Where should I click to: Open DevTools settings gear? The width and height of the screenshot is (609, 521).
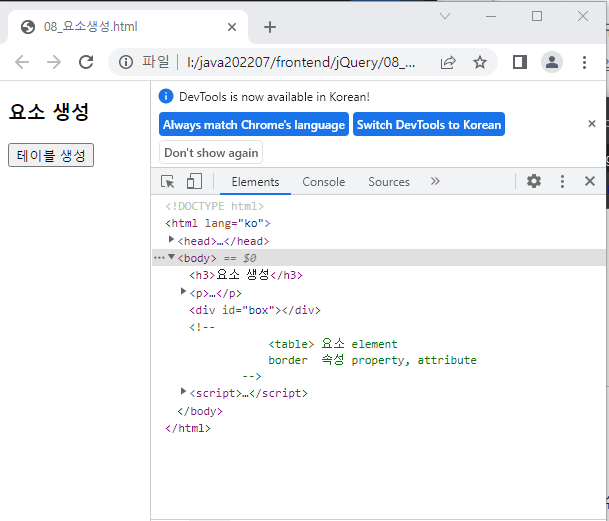(x=534, y=181)
